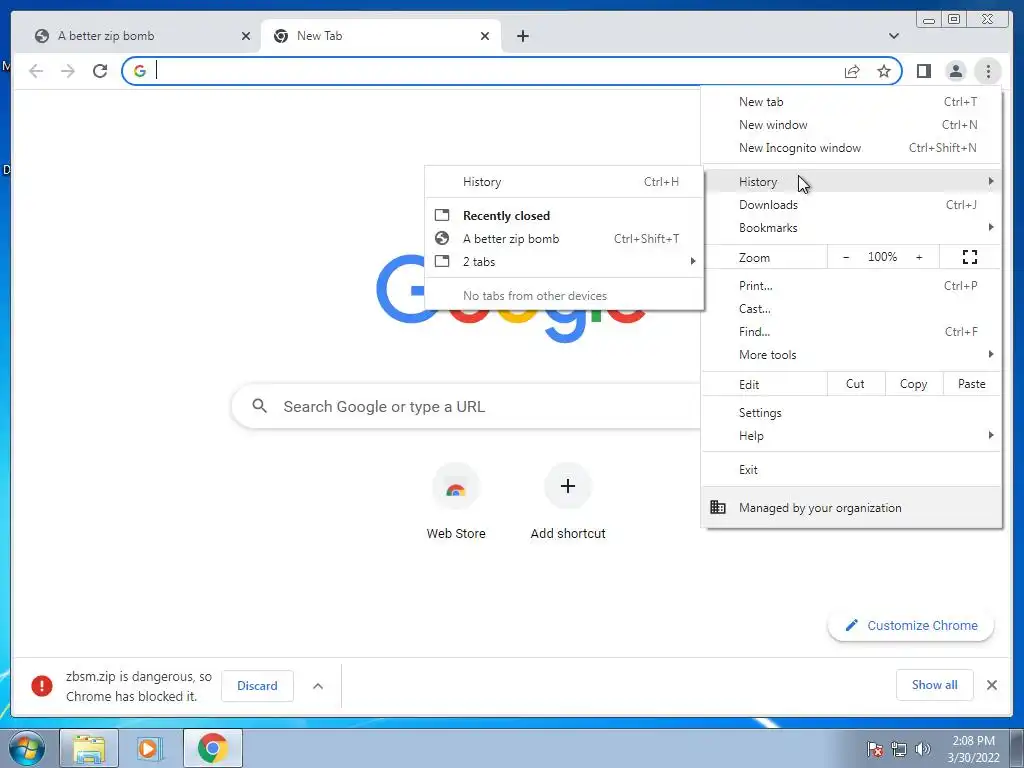Screen dimensions: 1024x768
Task: Open Settings from the menu
Action: pos(852,413)
